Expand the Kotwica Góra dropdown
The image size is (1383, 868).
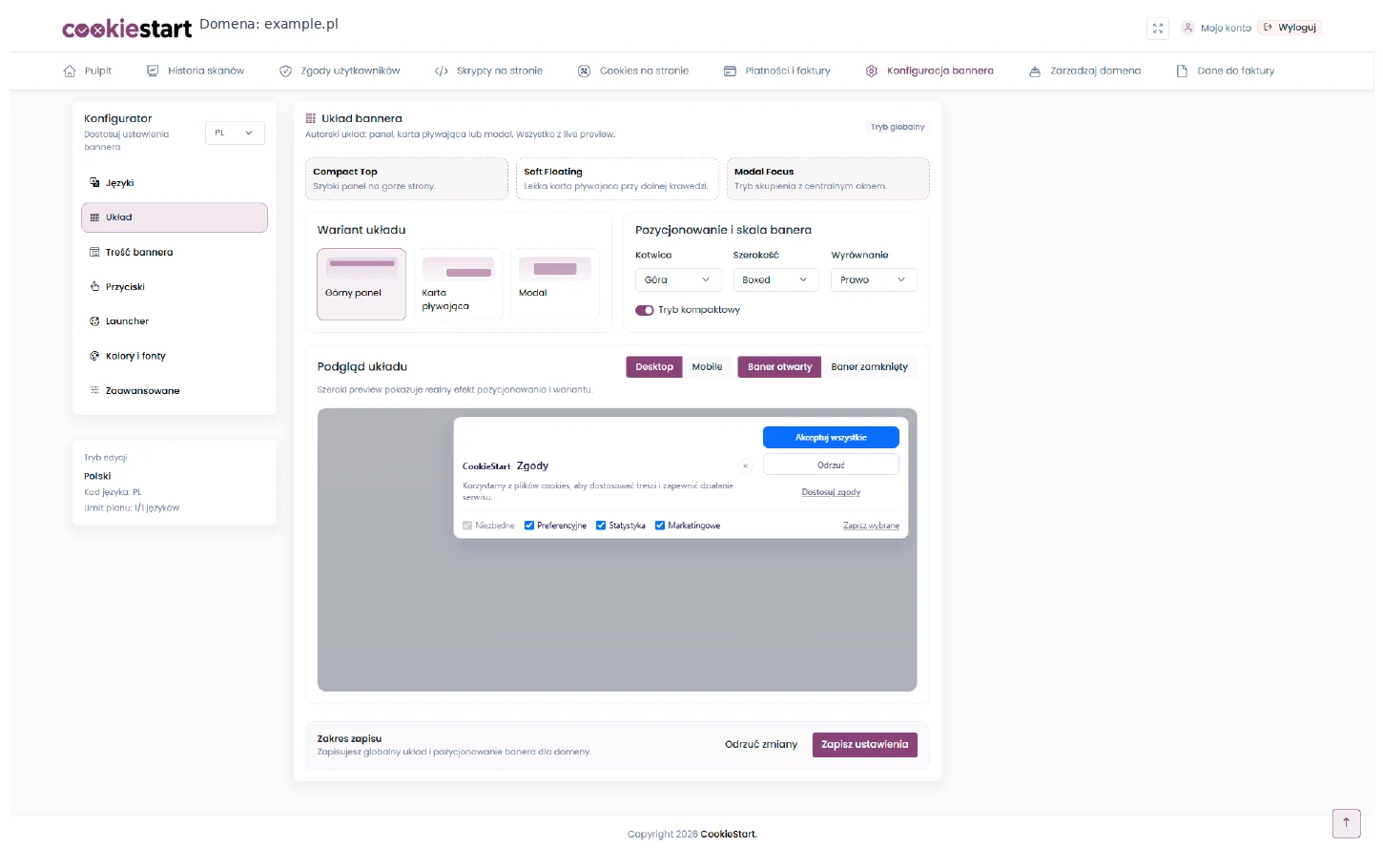(678, 279)
